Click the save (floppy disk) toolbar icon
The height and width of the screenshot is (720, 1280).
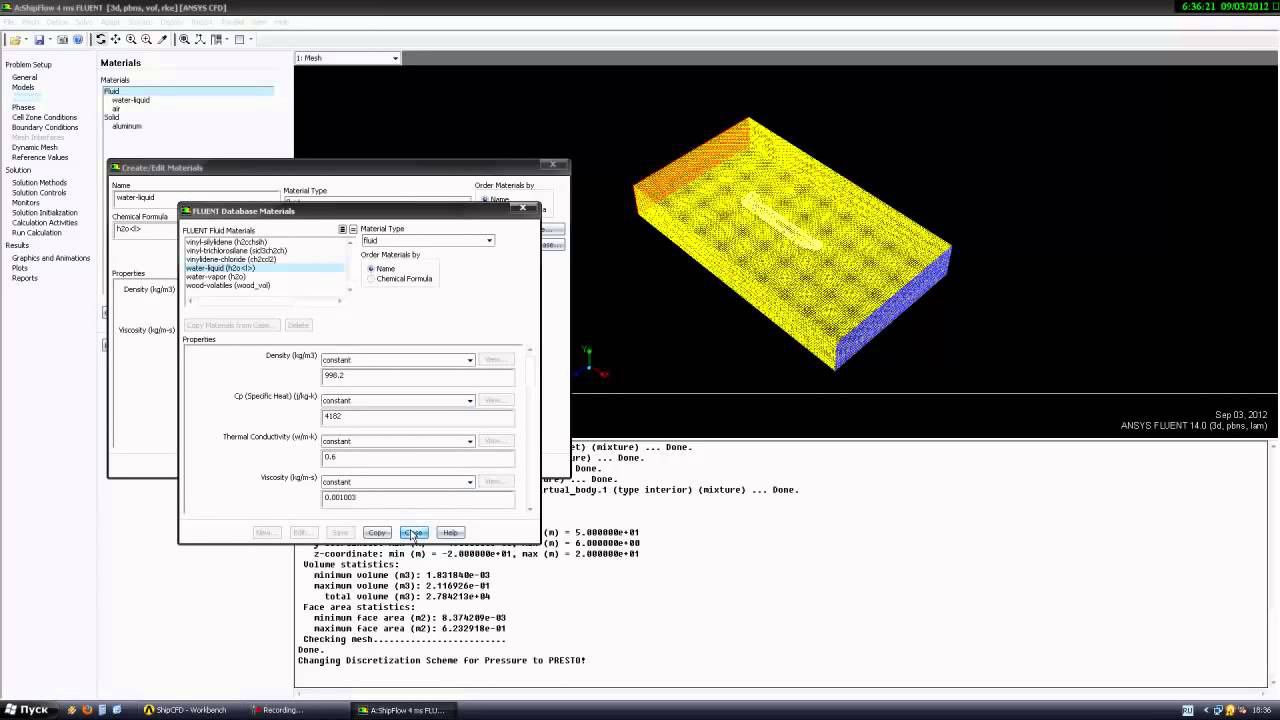(x=39, y=40)
